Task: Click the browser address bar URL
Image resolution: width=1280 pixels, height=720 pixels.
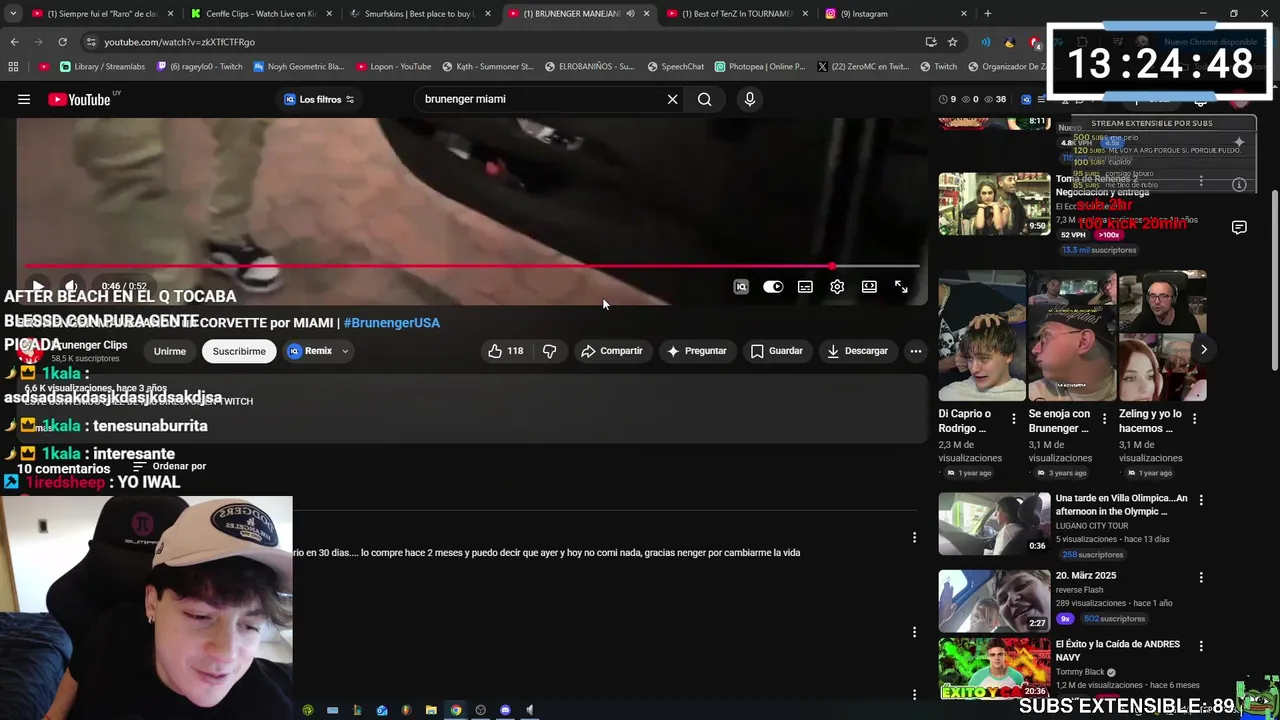Action: (x=180, y=42)
